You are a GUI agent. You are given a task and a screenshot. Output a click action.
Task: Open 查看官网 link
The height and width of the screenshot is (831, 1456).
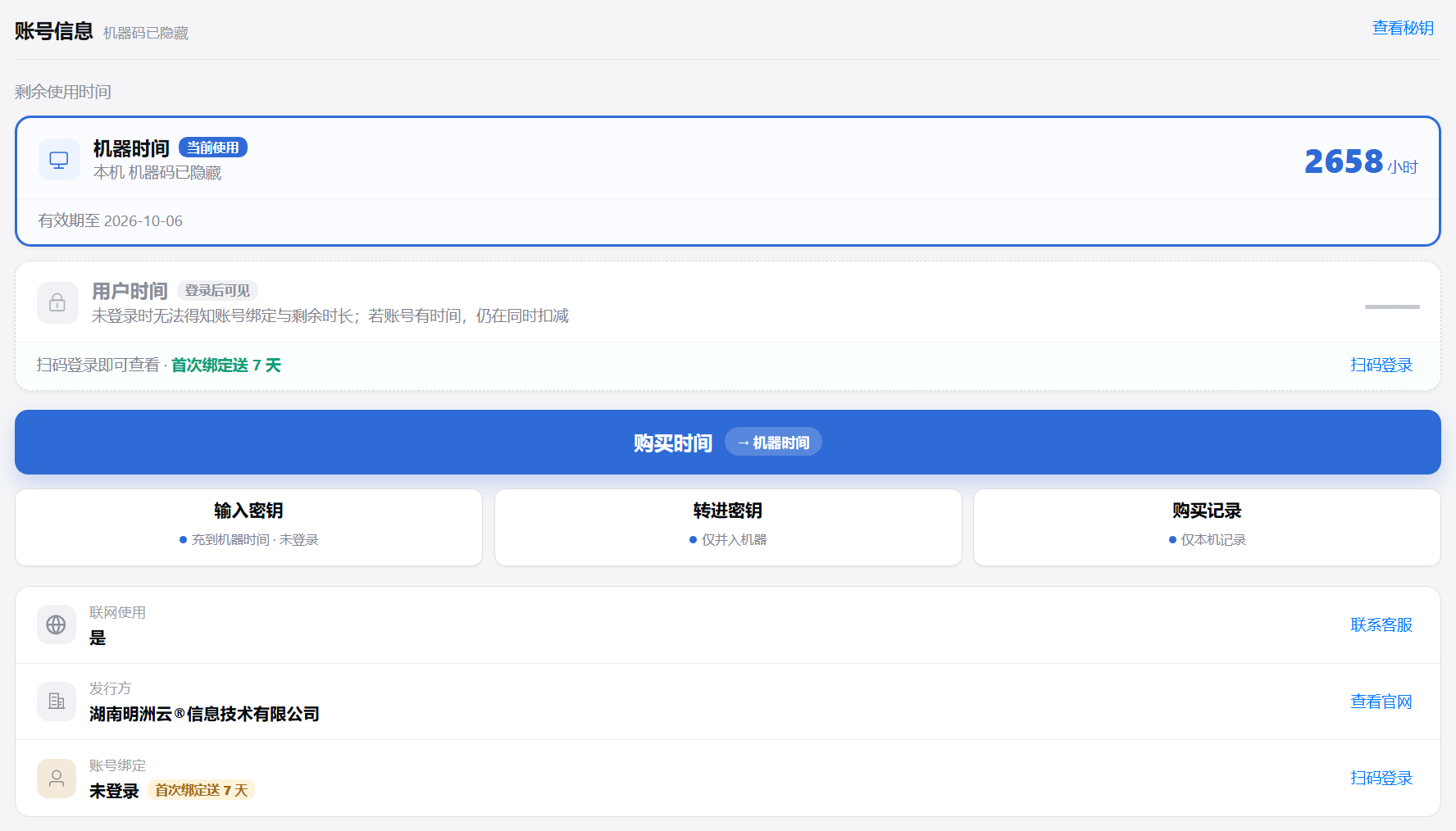[1381, 702]
